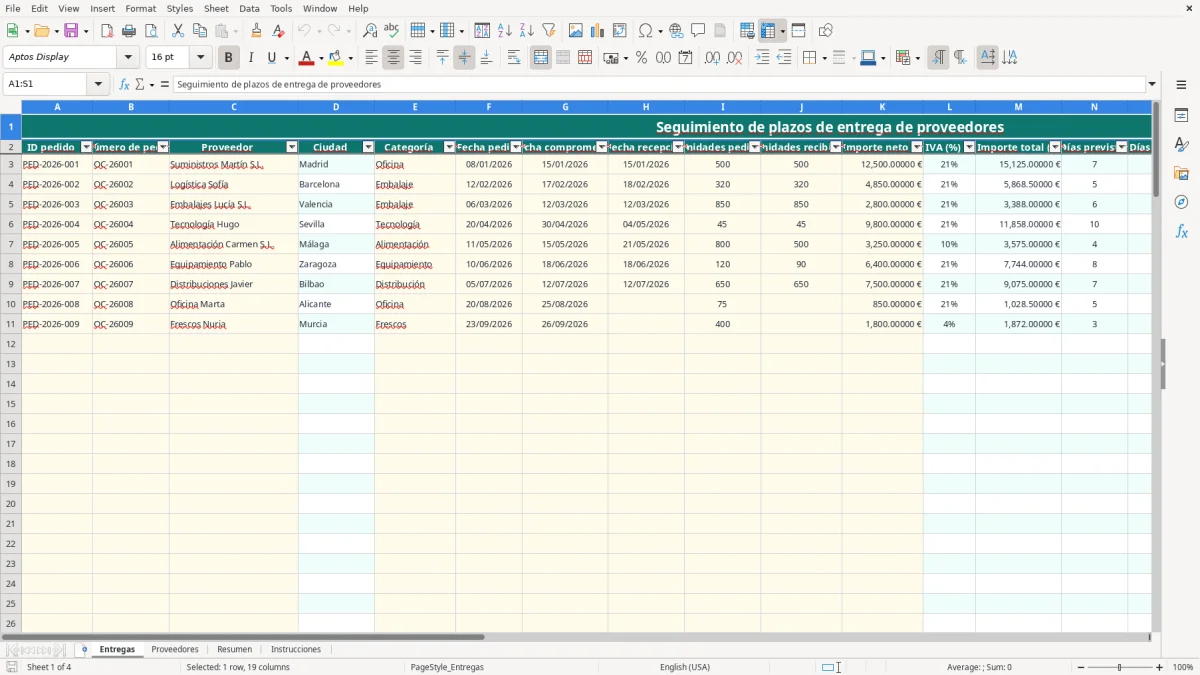Toggle Wrap Text

514,58
